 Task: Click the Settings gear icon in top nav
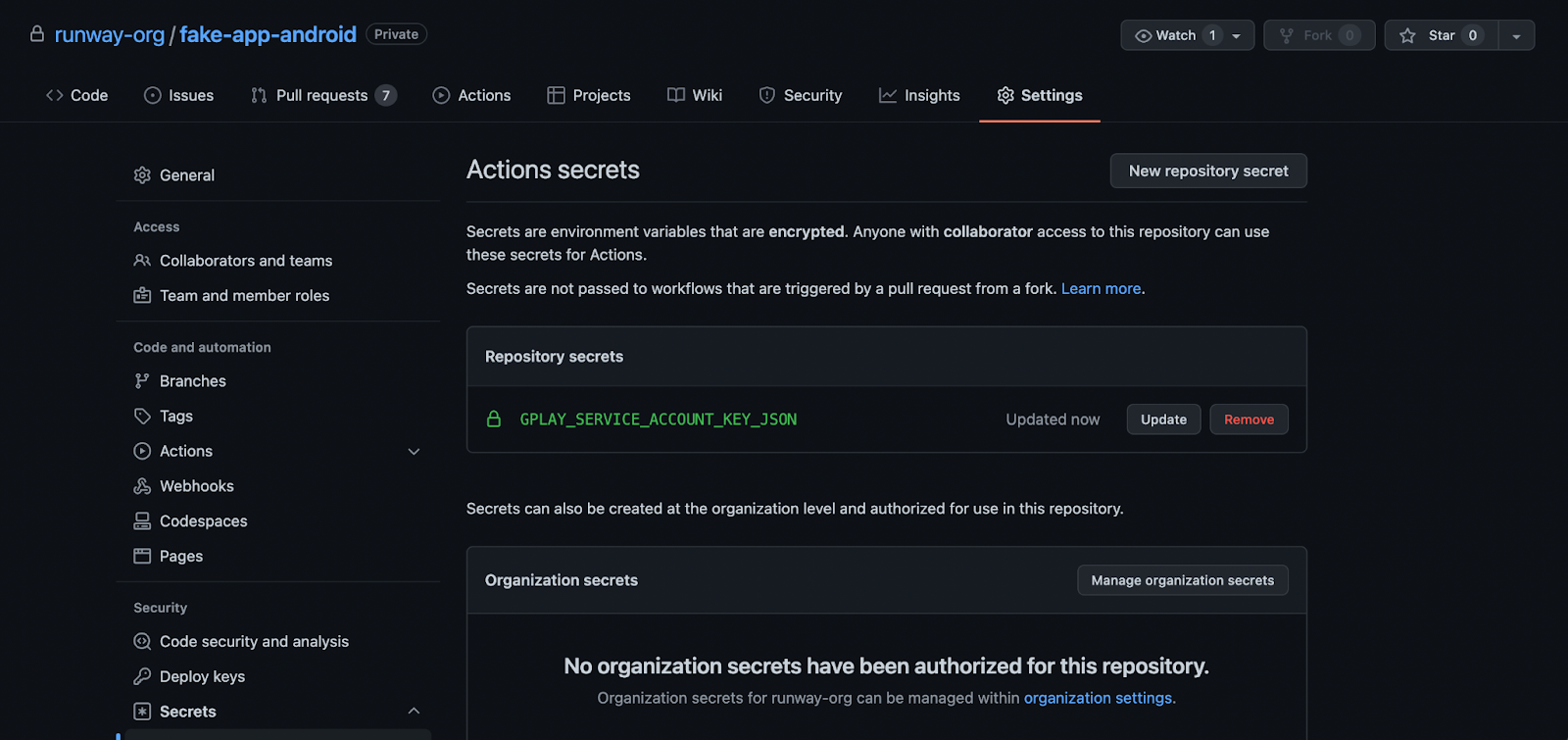tap(1005, 95)
